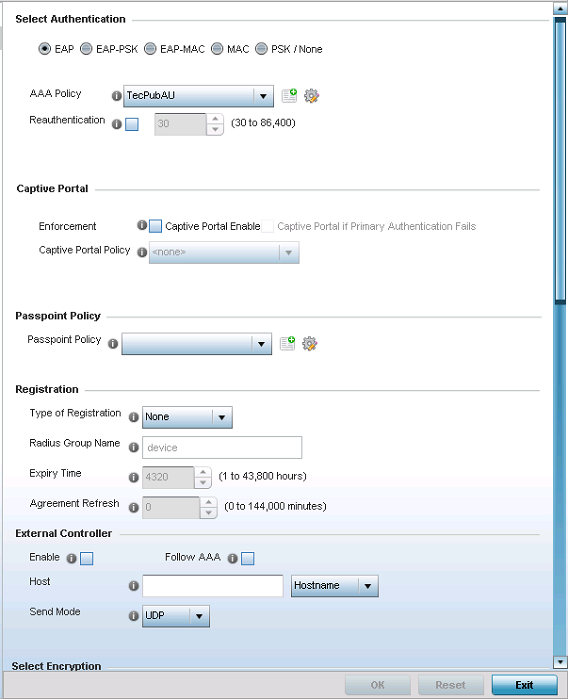Open the info icon next to Type of Registration

(133, 417)
